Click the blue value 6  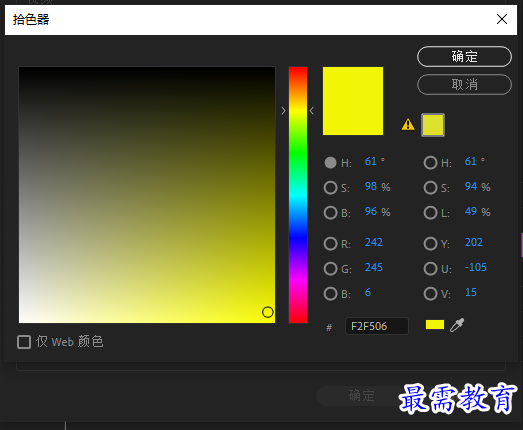368,293
